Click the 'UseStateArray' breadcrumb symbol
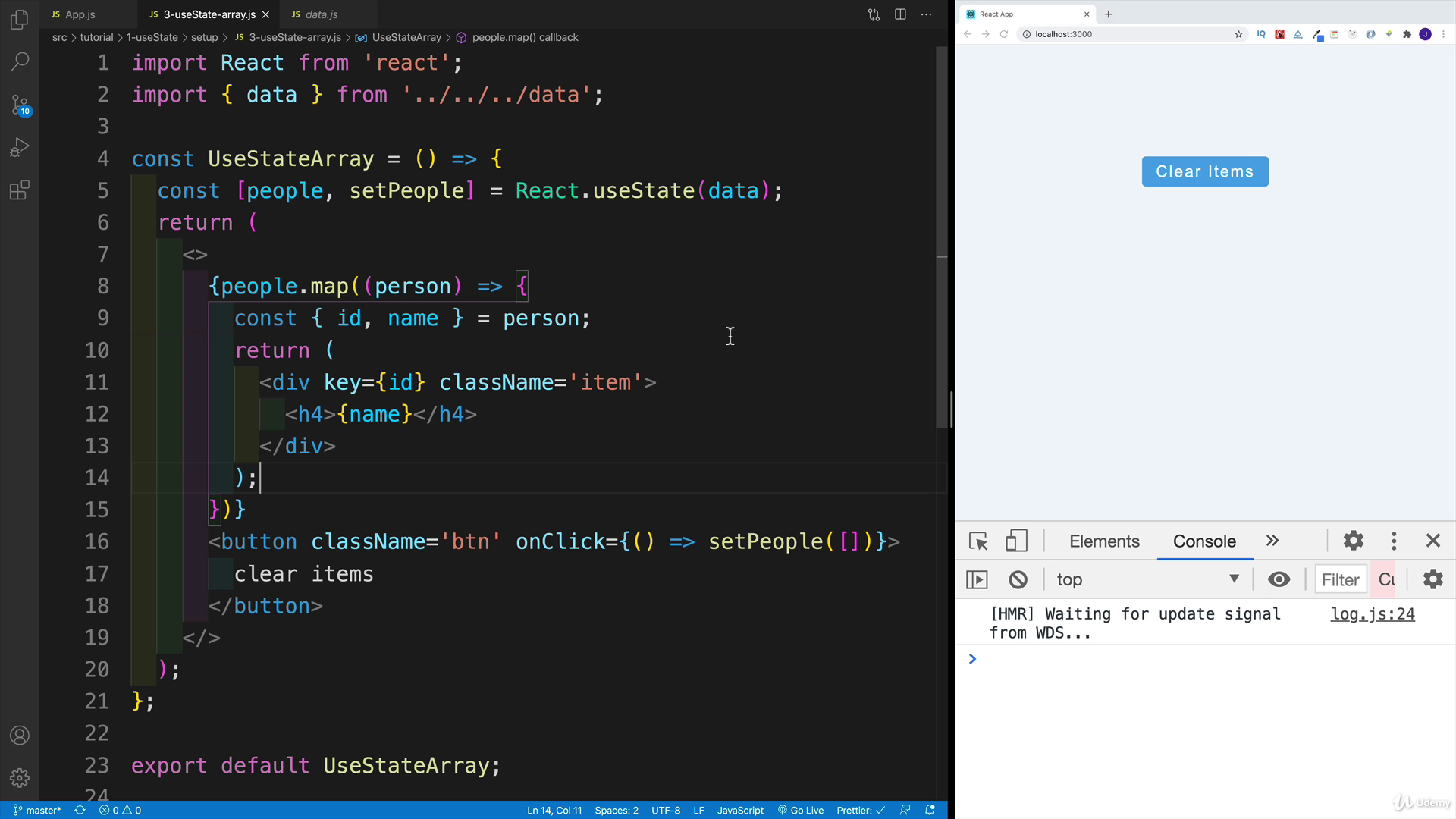This screenshot has height=819, width=1456. coord(406,37)
